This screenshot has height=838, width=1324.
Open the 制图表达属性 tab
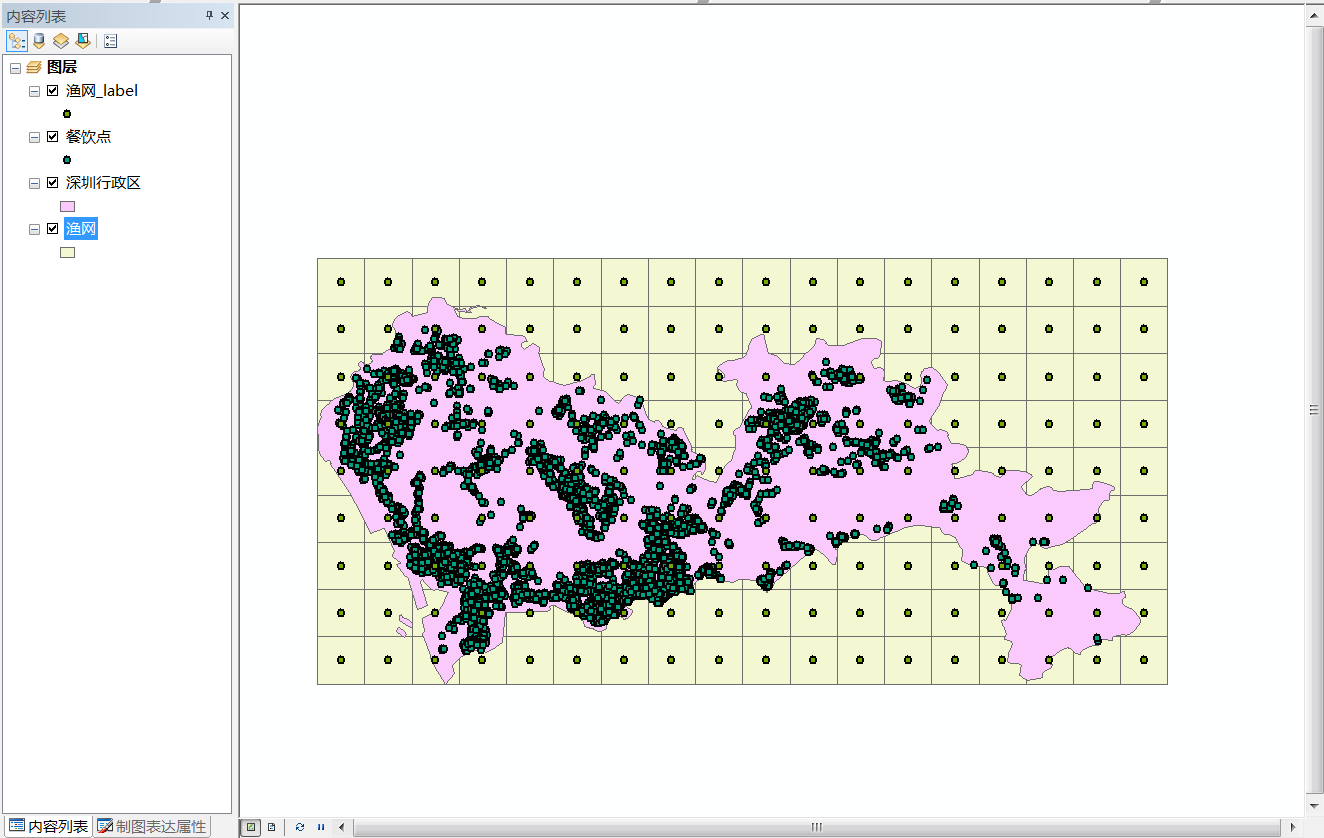point(152,827)
